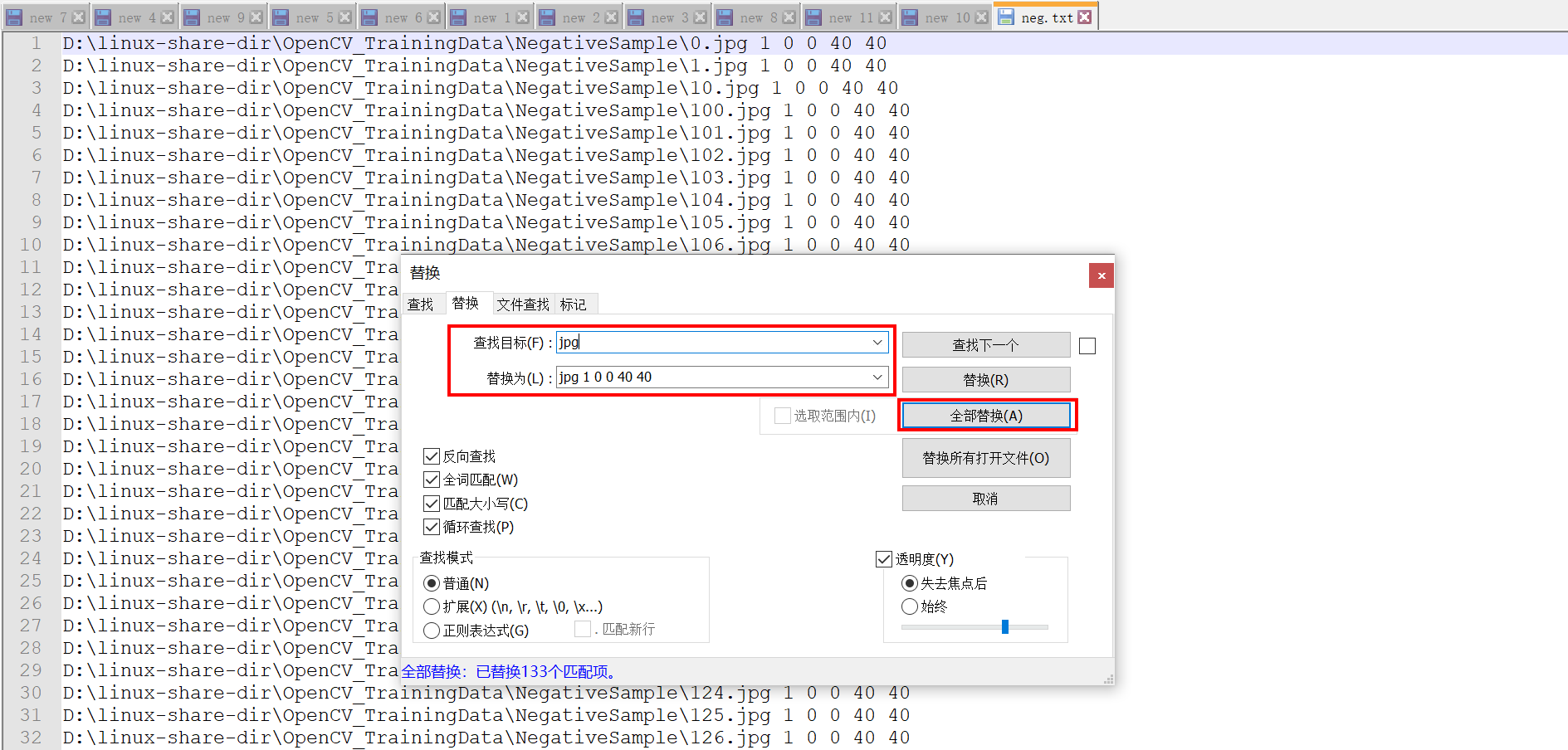Switch to the new 5 document tab
The width and height of the screenshot is (1568, 750).
point(314,17)
